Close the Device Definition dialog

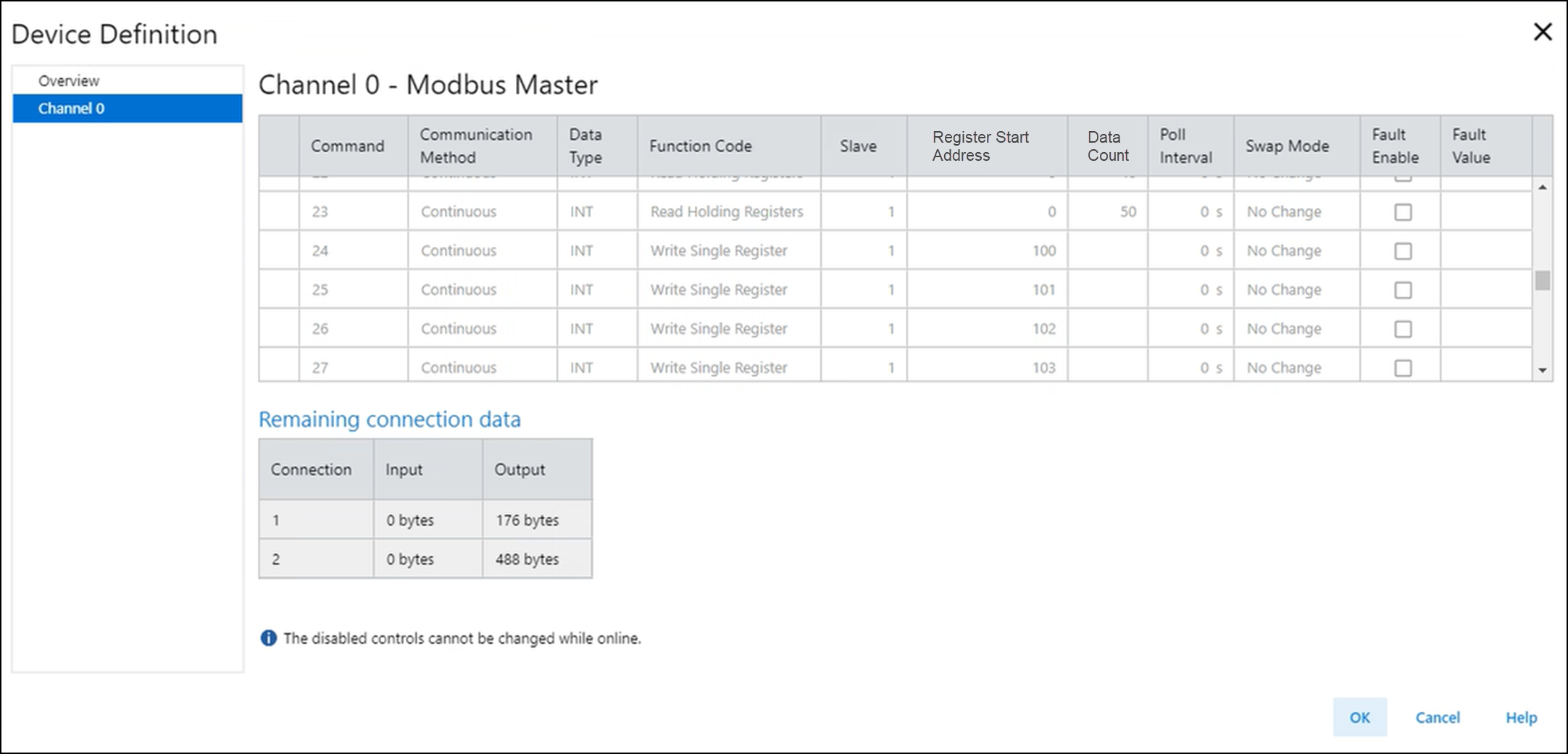[x=1543, y=32]
